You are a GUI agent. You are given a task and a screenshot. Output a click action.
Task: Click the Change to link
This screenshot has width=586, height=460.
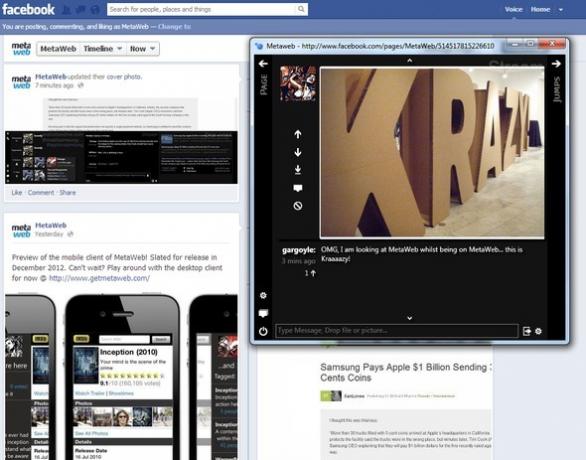175,27
